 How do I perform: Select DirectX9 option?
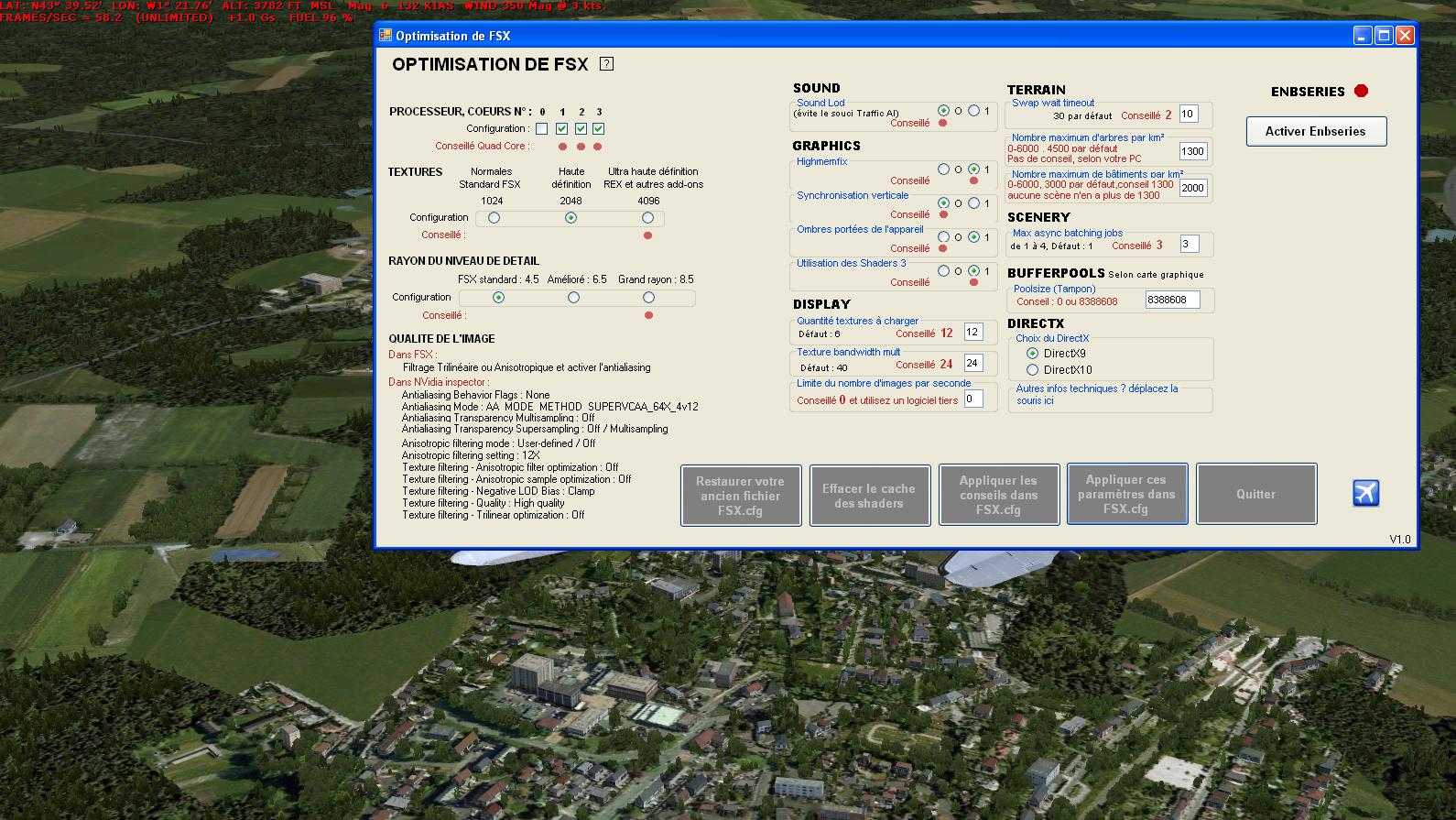tap(1033, 354)
